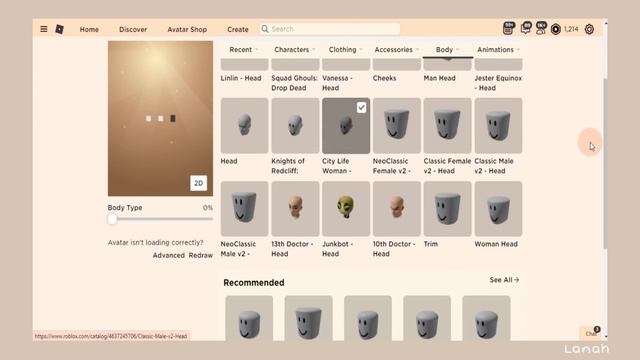Screen dimensions: 640x360
Task: Open the fifth Recommended head thumbnail
Action: tap(486, 318)
